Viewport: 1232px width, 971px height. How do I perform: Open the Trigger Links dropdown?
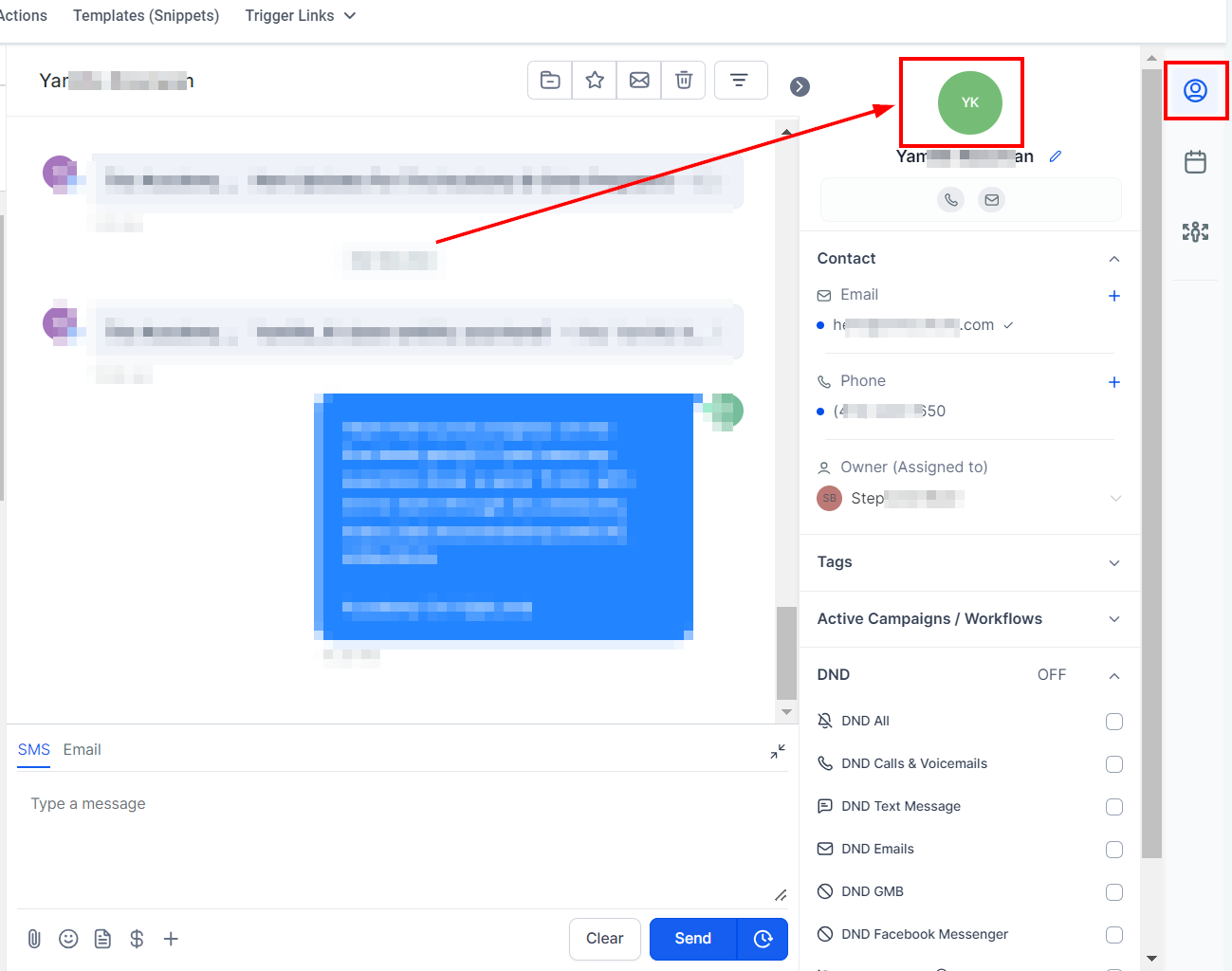pyautogui.click(x=301, y=16)
